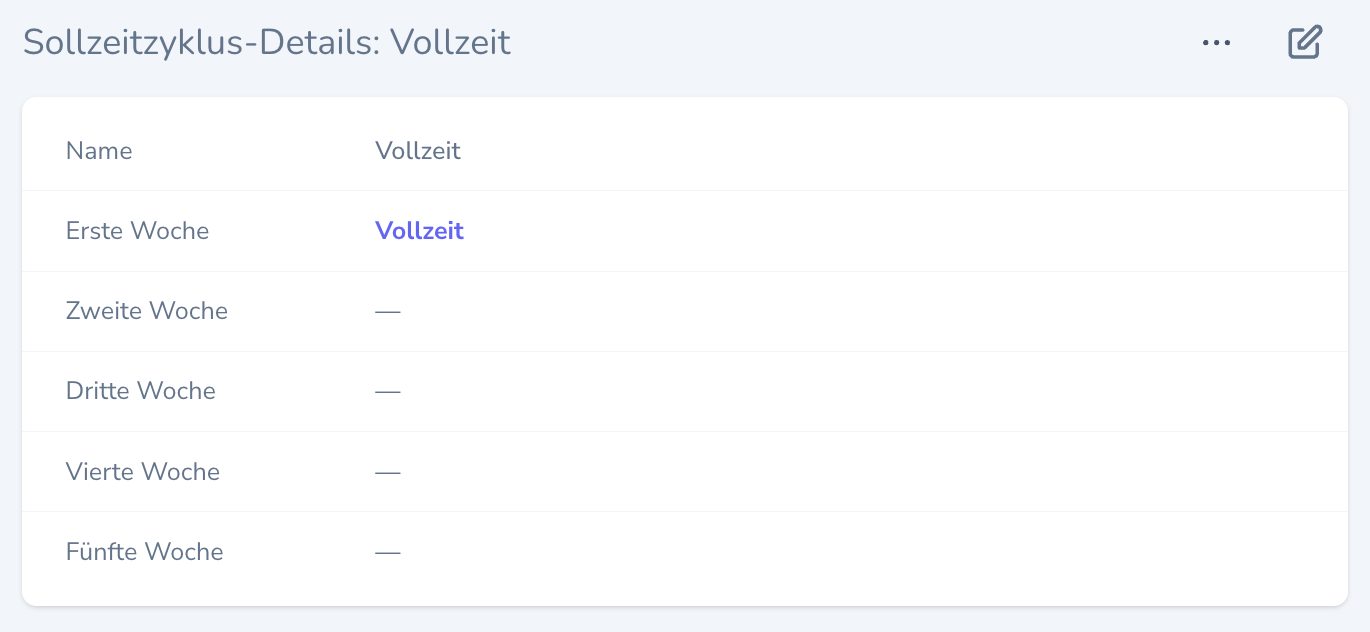Click the empty dash value for Dritte Woche

coord(388,391)
